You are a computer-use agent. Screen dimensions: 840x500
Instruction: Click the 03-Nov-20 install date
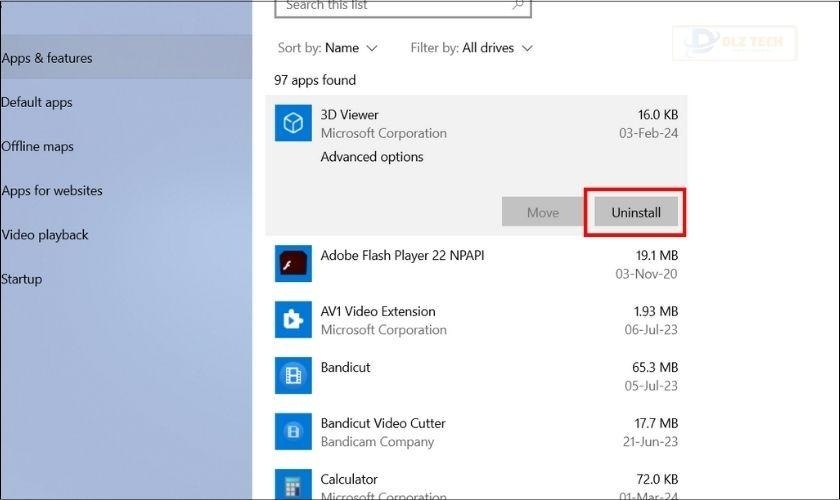646,274
